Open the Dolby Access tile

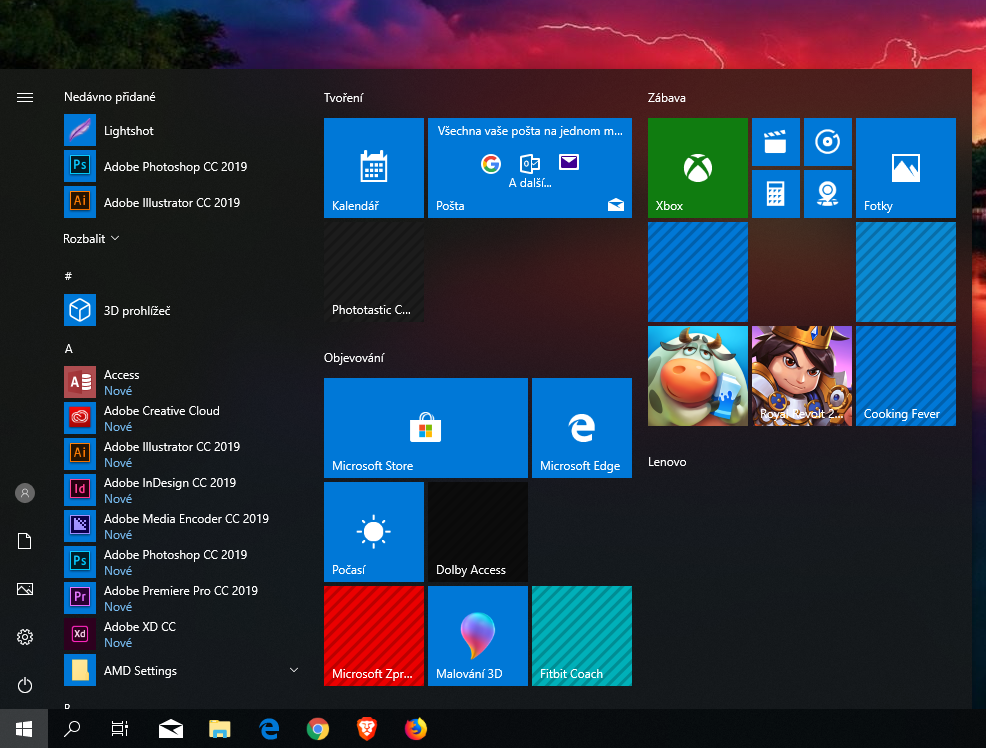click(x=478, y=532)
